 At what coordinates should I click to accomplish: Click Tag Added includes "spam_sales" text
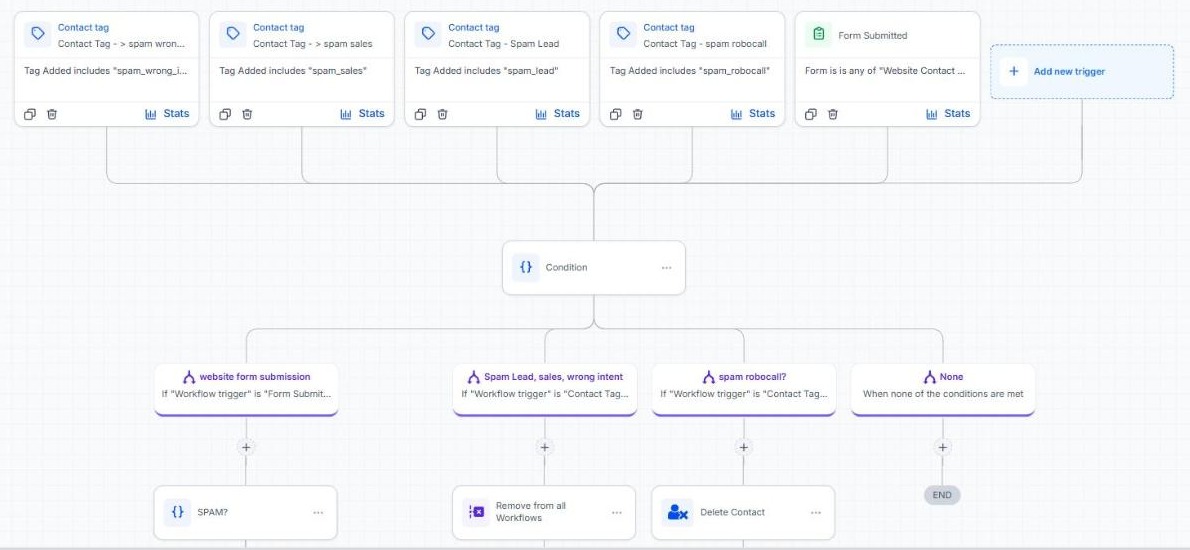point(293,71)
